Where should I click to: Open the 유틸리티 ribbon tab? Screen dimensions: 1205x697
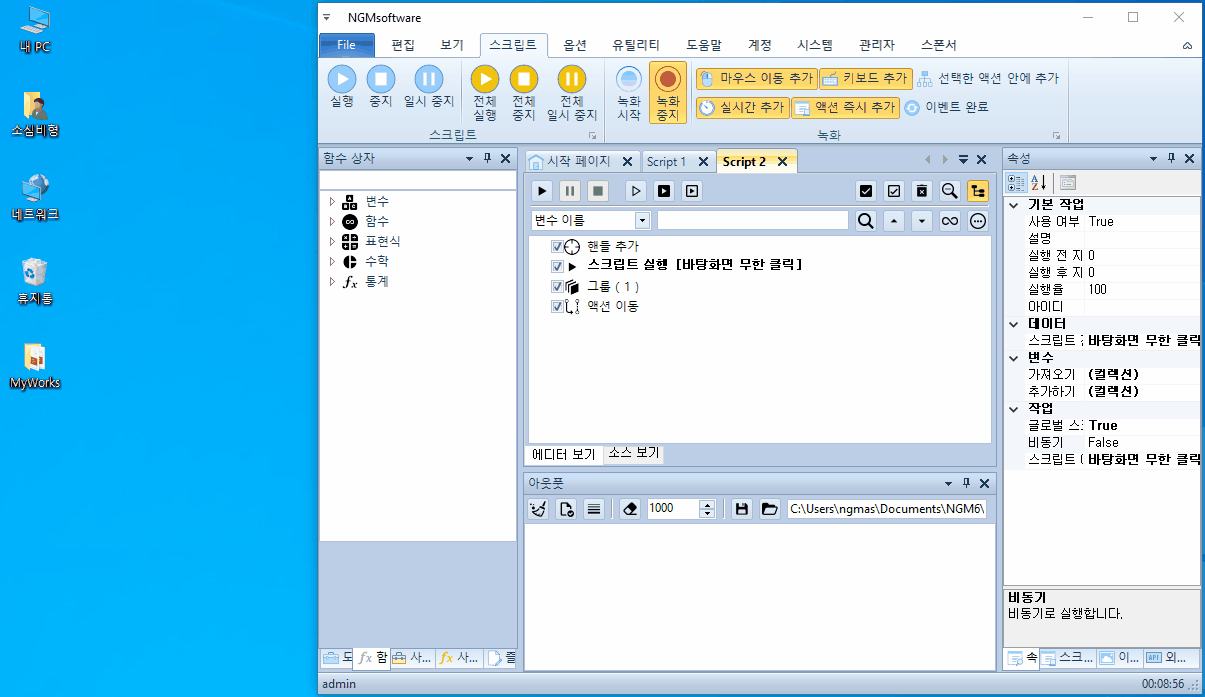pos(636,45)
